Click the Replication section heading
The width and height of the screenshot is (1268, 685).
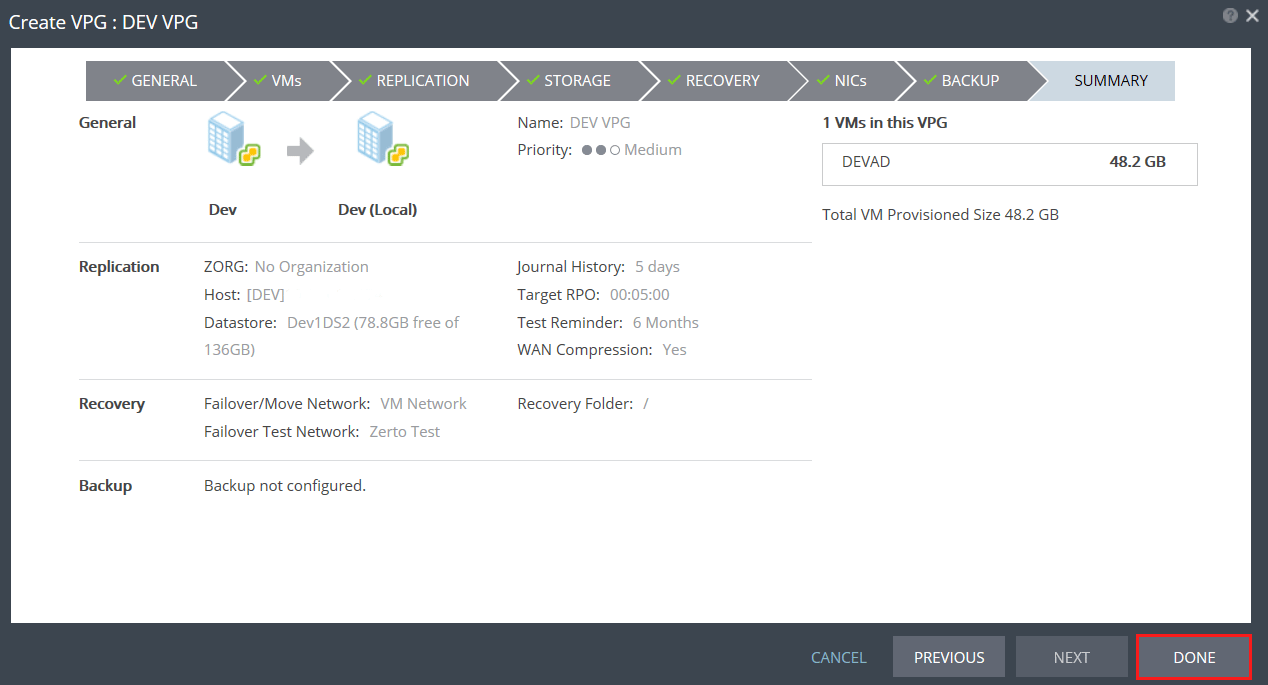tap(119, 267)
